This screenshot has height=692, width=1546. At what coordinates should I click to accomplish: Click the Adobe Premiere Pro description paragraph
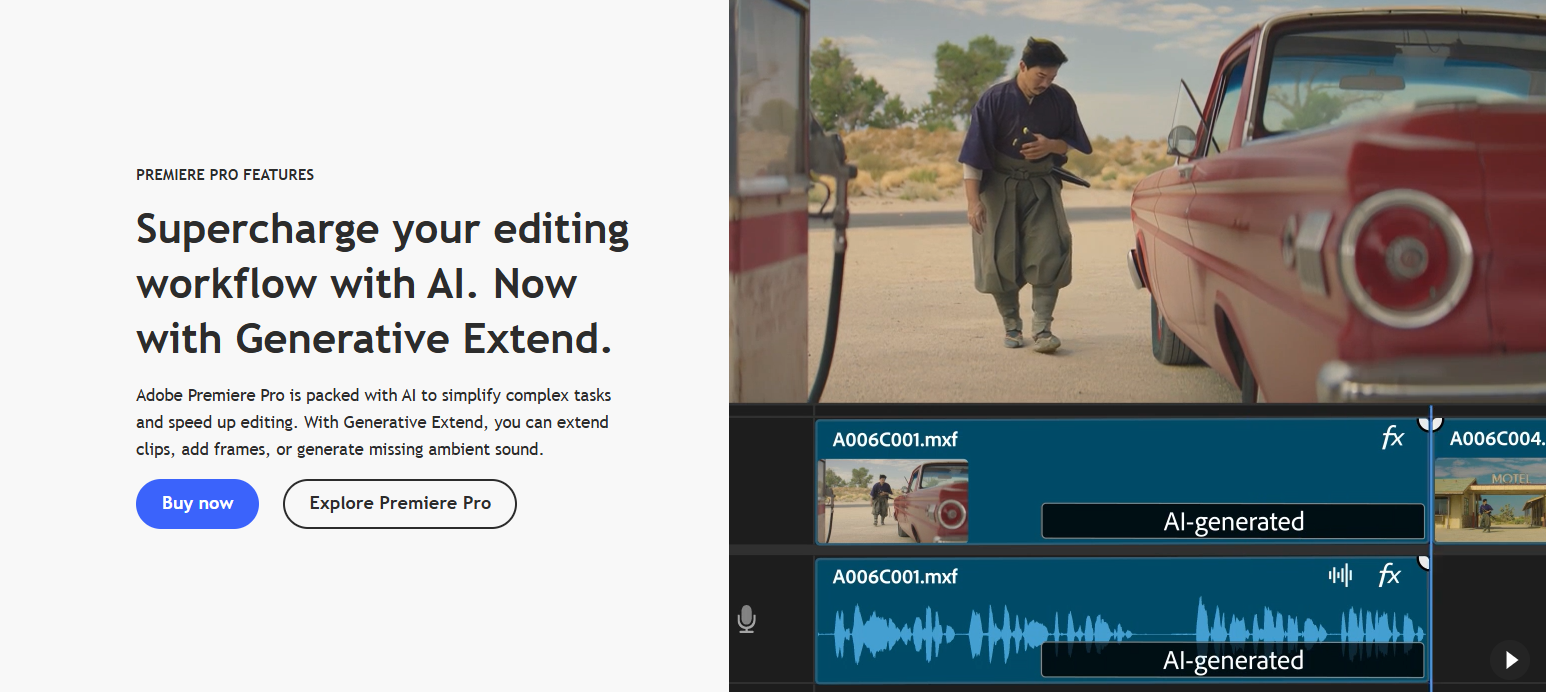[373, 422]
